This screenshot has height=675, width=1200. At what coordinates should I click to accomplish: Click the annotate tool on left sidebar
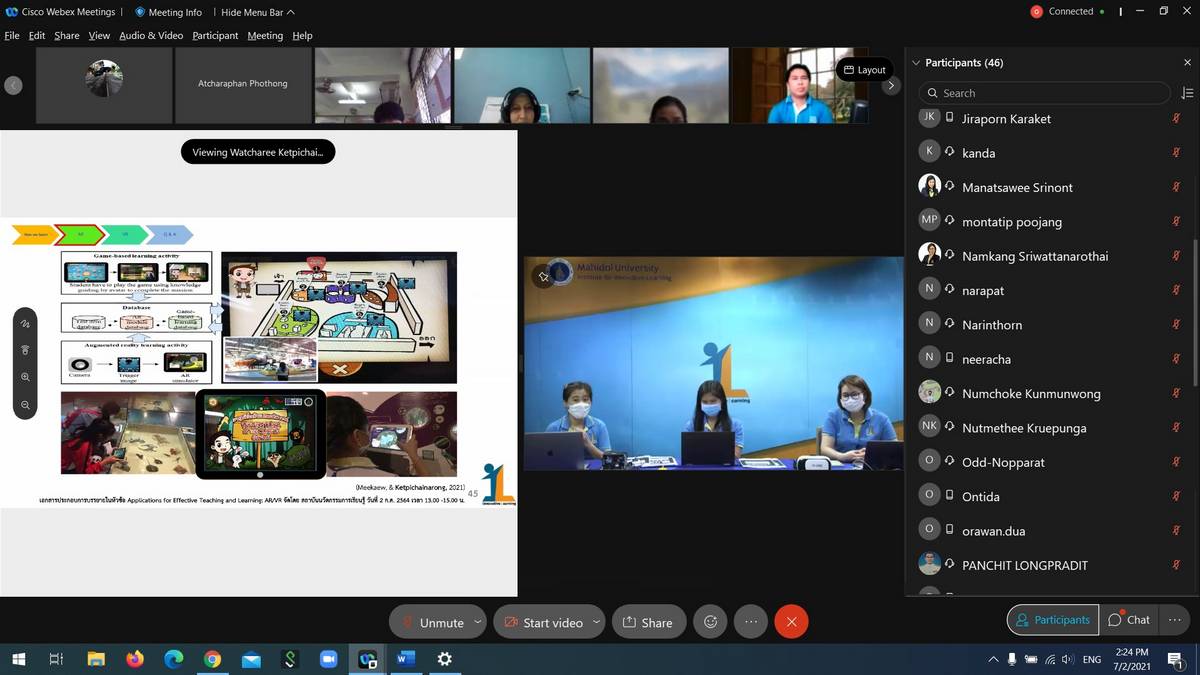click(x=26, y=324)
